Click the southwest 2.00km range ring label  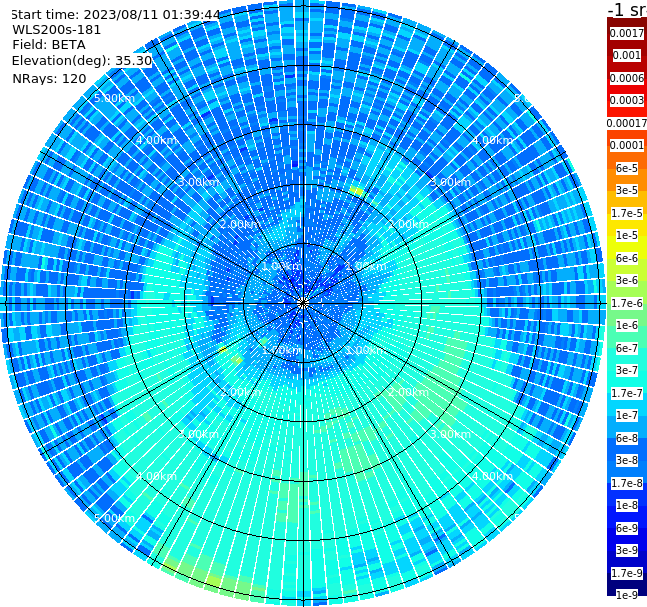[x=241, y=392]
